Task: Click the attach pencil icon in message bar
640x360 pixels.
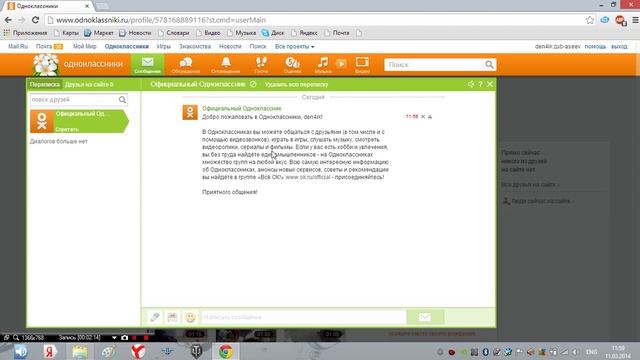Action: click(155, 317)
